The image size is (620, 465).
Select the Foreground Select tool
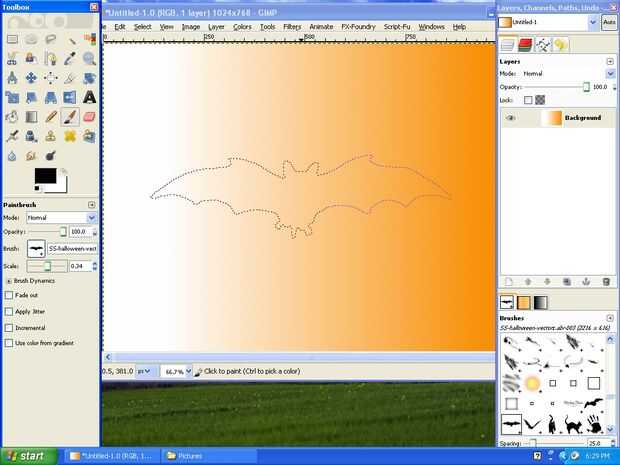coord(32,59)
